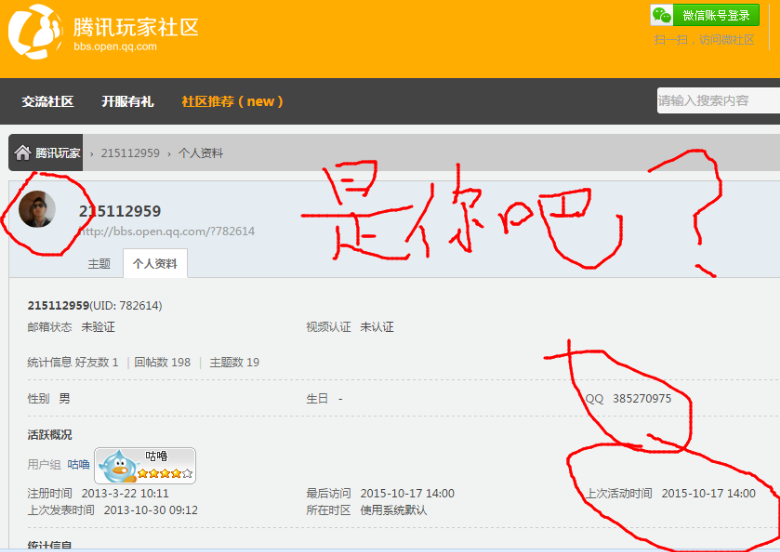
Task: Click the 活跃概况 section heading
Action: click(x=50, y=435)
